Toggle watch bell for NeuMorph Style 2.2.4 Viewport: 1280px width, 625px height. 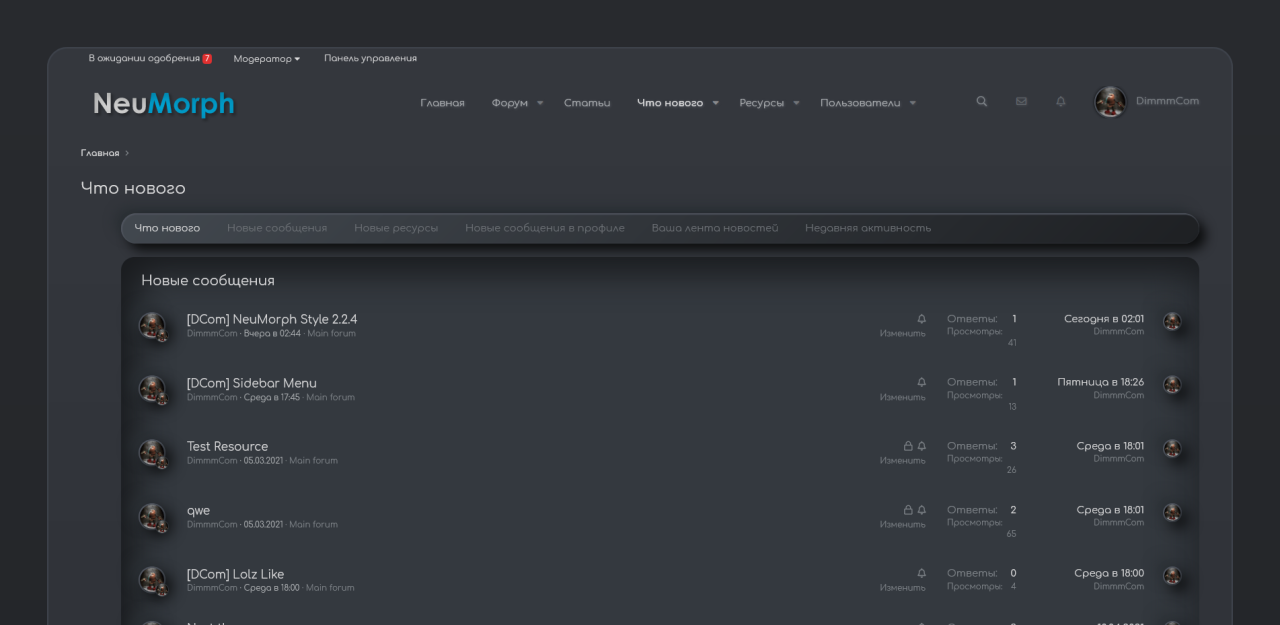(x=921, y=317)
